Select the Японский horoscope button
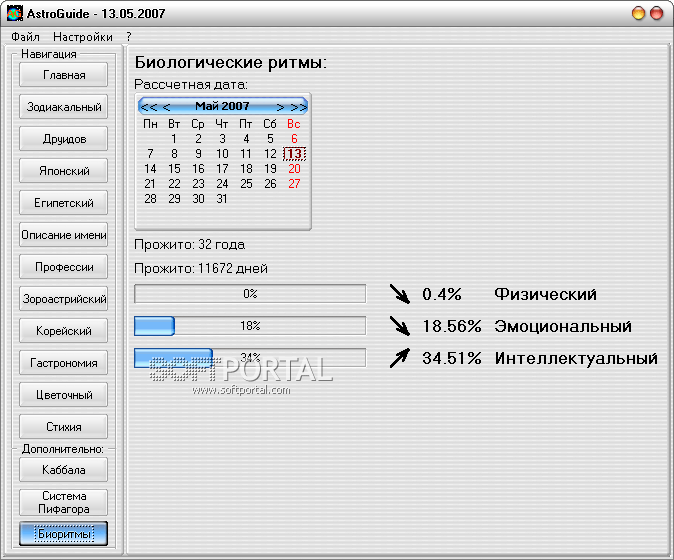 coord(64,171)
